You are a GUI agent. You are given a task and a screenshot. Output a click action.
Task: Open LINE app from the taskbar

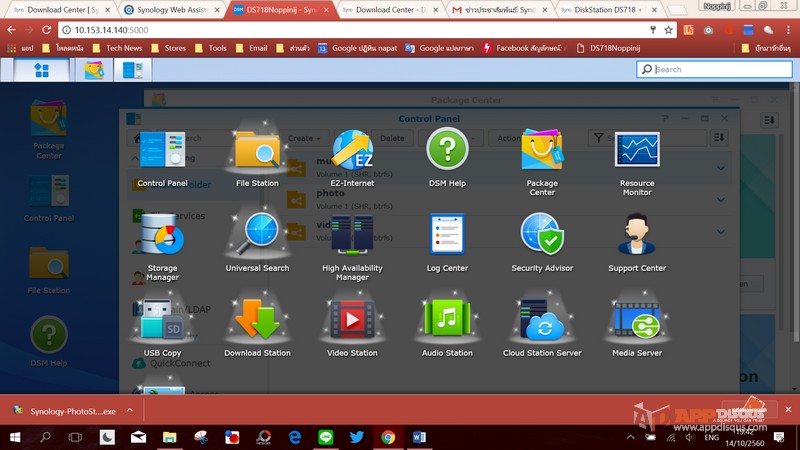click(x=326, y=437)
